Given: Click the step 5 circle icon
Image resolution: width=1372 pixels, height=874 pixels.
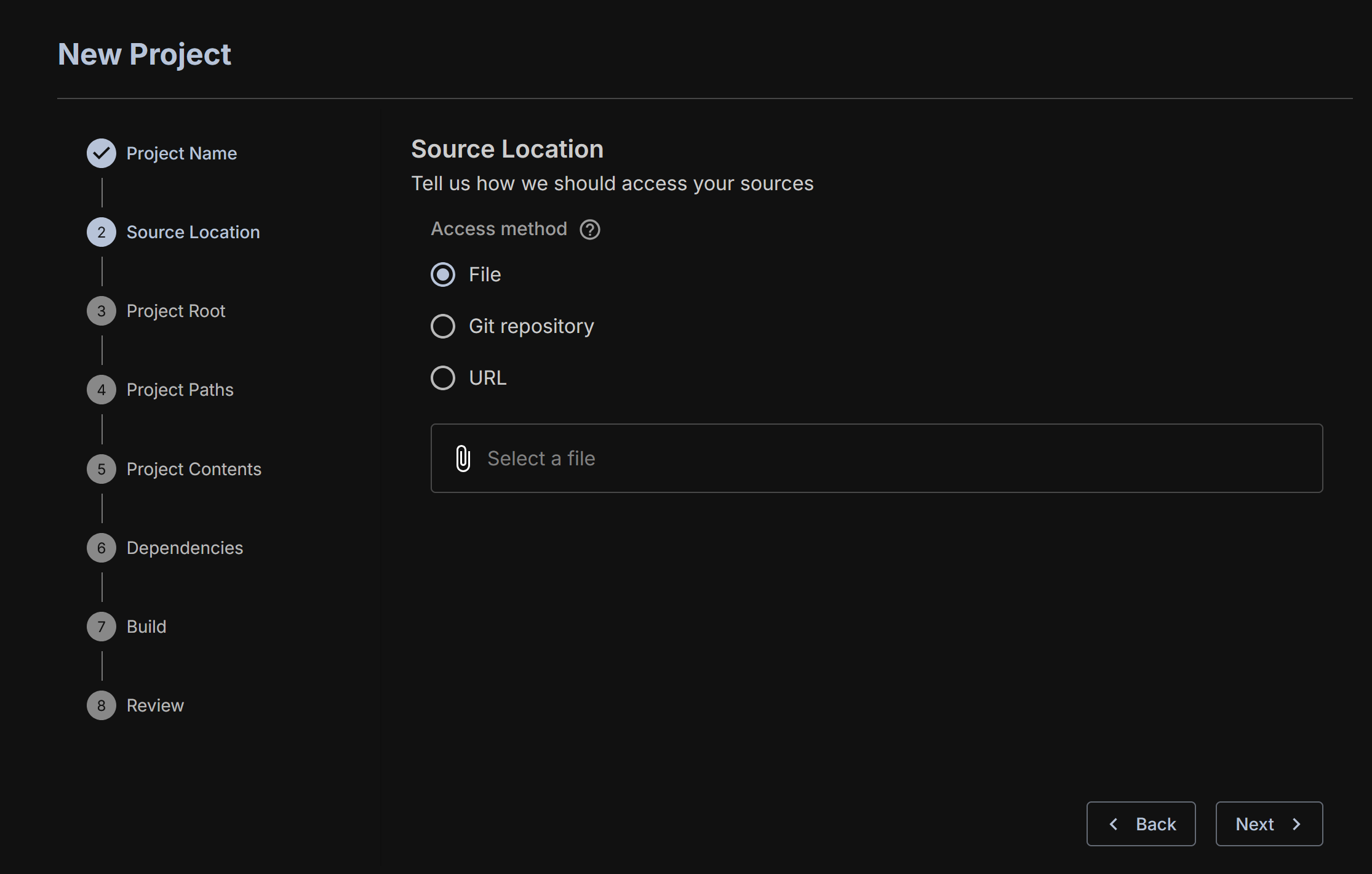Looking at the screenshot, I should (102, 469).
